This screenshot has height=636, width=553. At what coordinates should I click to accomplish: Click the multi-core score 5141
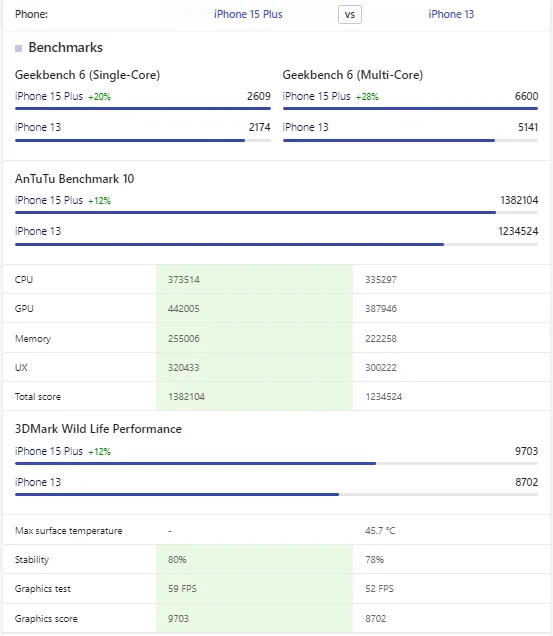click(x=528, y=127)
